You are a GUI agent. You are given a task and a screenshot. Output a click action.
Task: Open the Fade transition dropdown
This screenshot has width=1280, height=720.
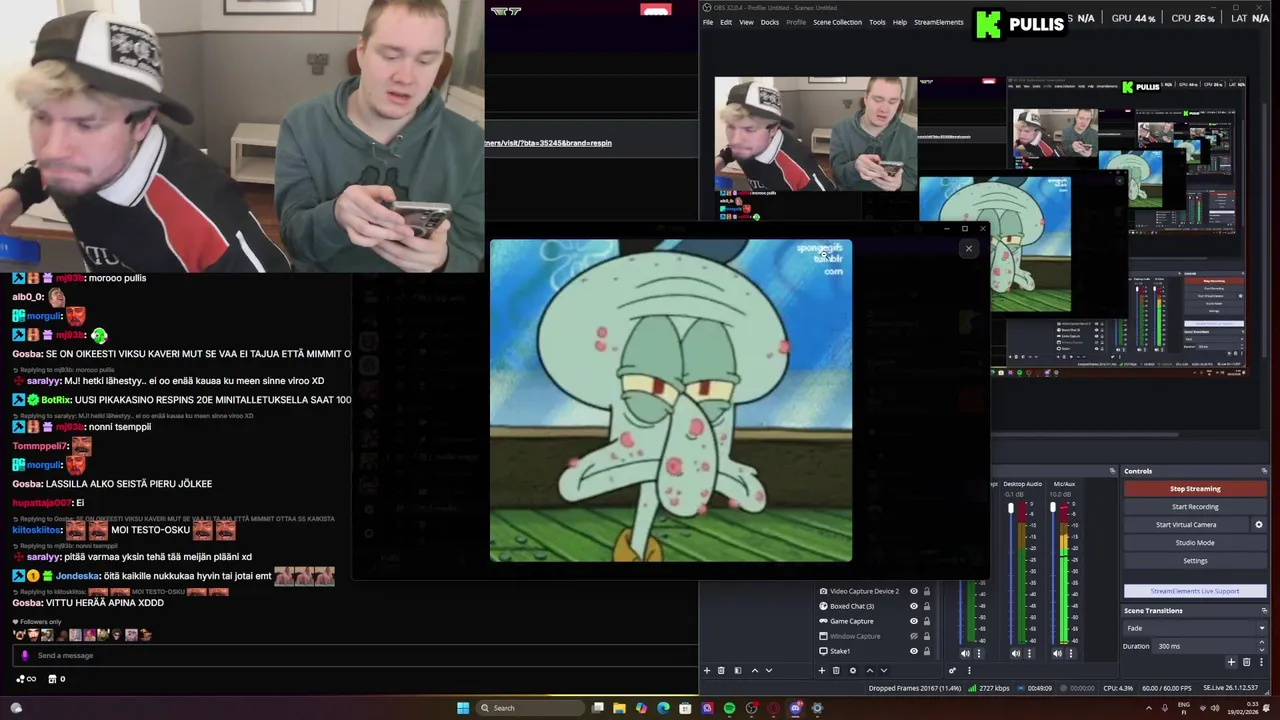[x=1195, y=628]
